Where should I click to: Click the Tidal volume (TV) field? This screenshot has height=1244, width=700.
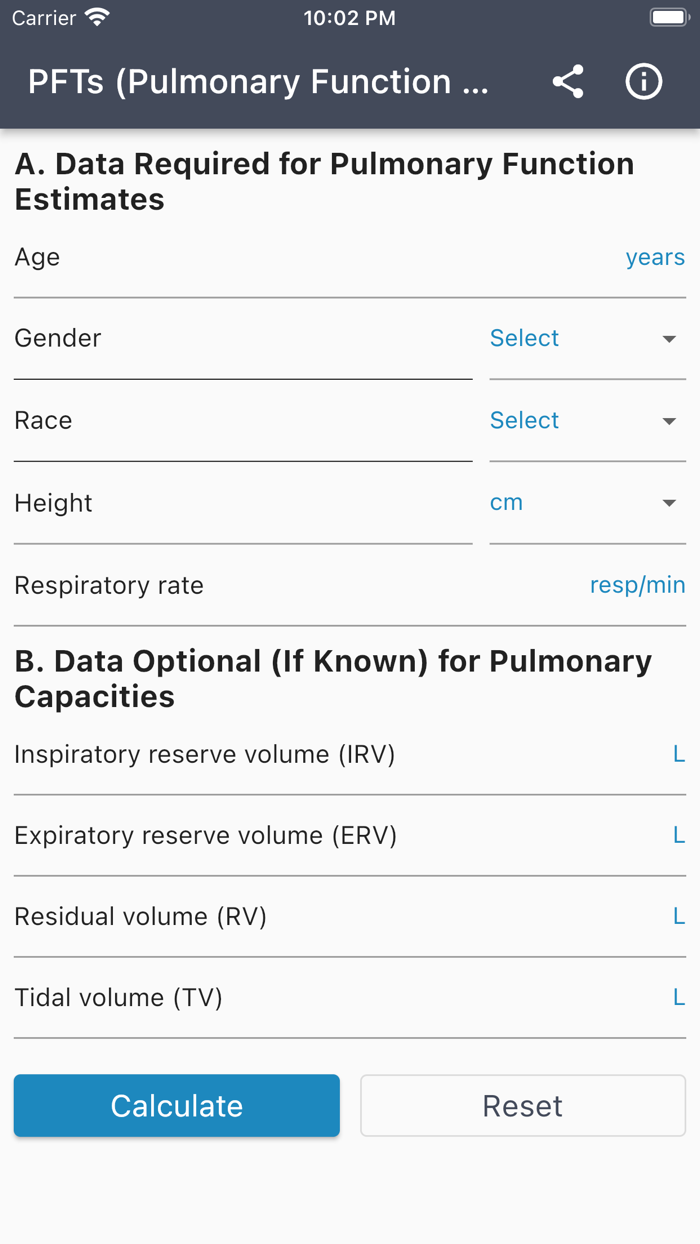(x=350, y=997)
